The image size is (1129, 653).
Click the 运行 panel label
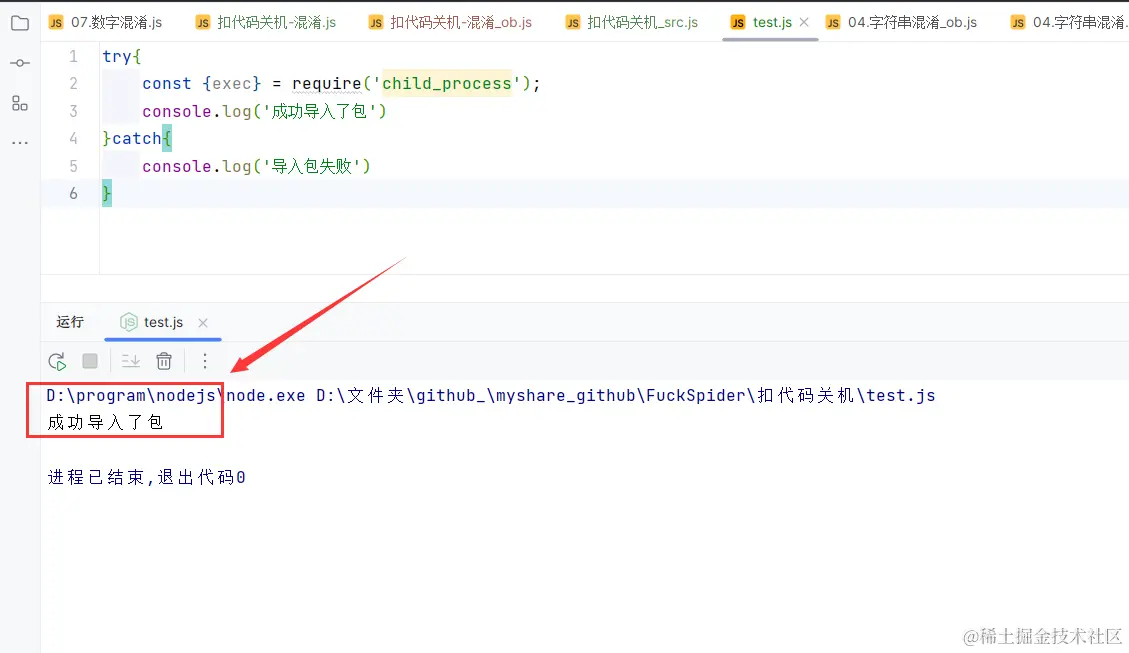[70, 322]
